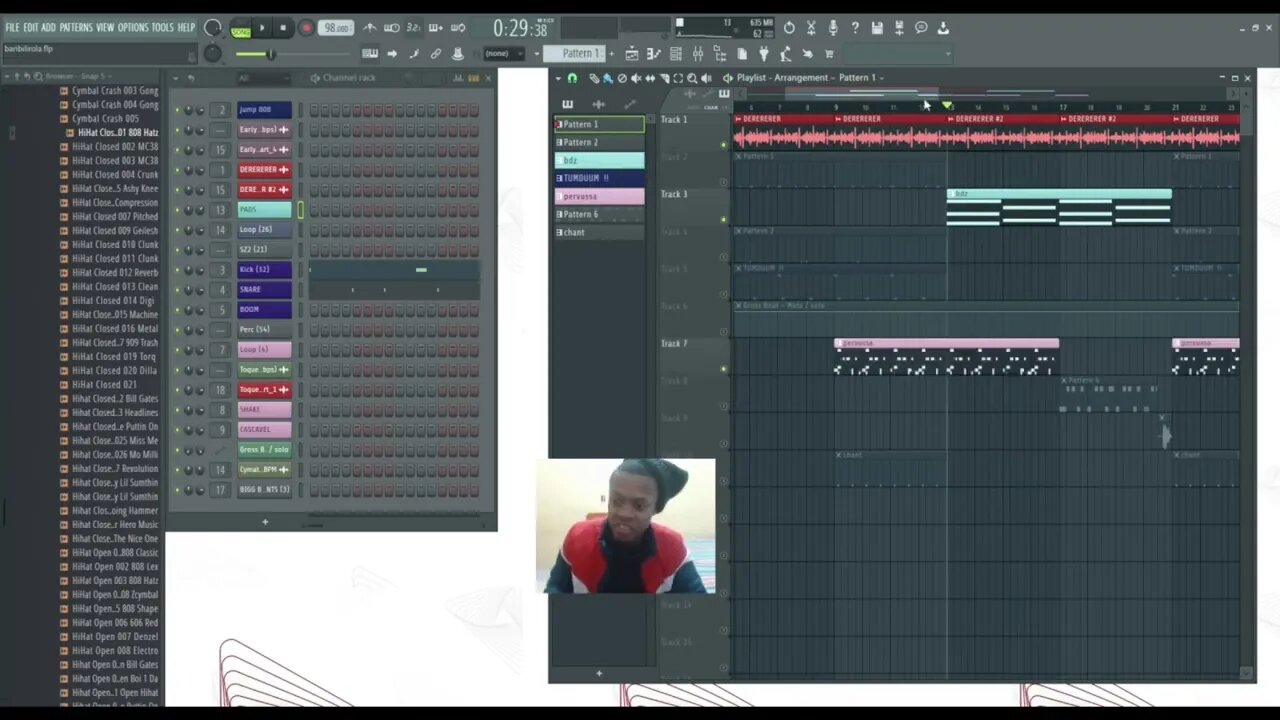Open the audio editor scissors icon
Viewport: 1280px width, 720px height.
pos(811,28)
